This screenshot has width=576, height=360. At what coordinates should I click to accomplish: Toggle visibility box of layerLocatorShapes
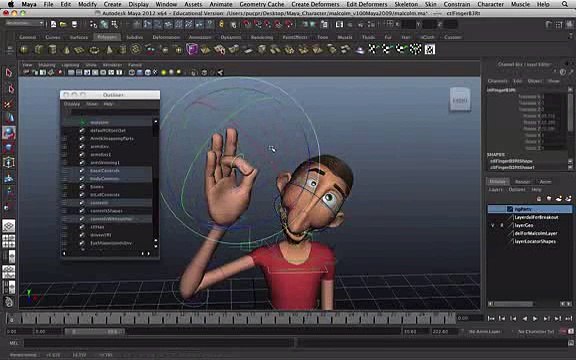pos(493,241)
